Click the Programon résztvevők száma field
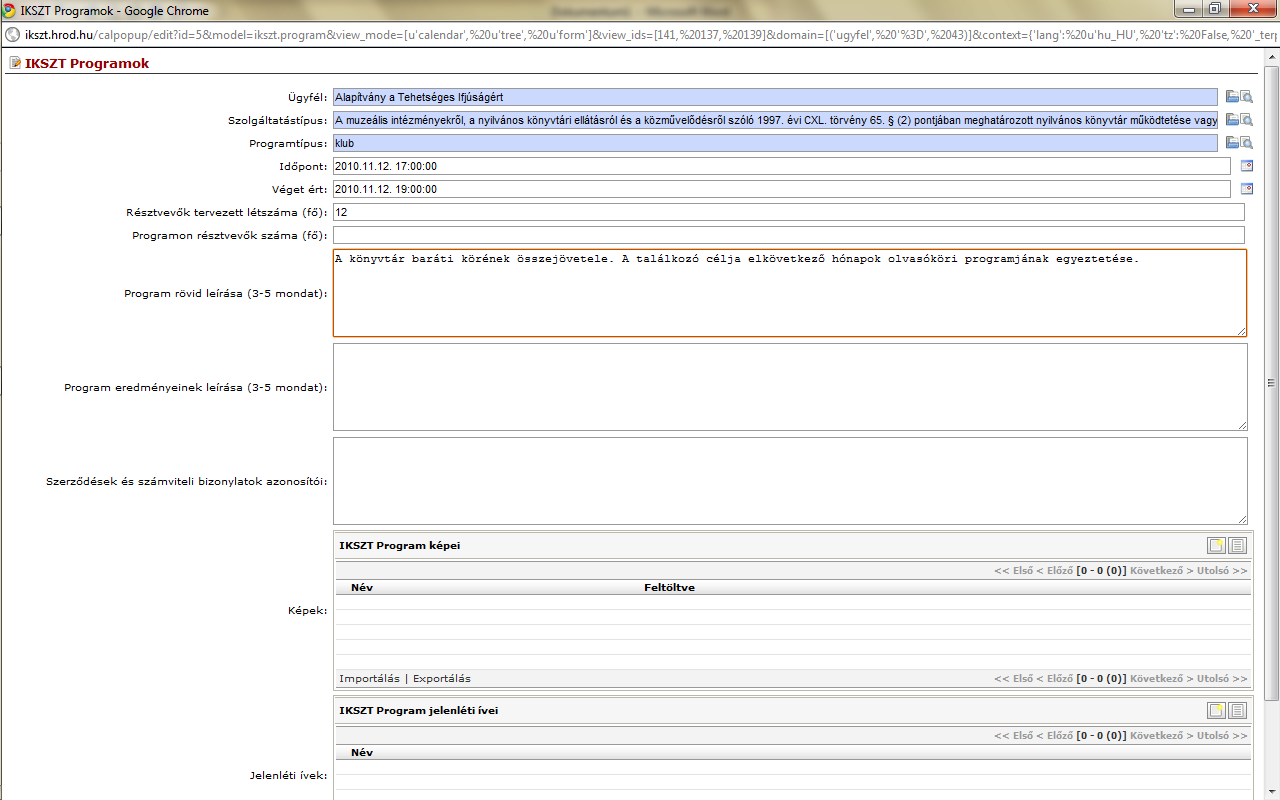Viewport: 1280px width, 800px height. tap(789, 235)
